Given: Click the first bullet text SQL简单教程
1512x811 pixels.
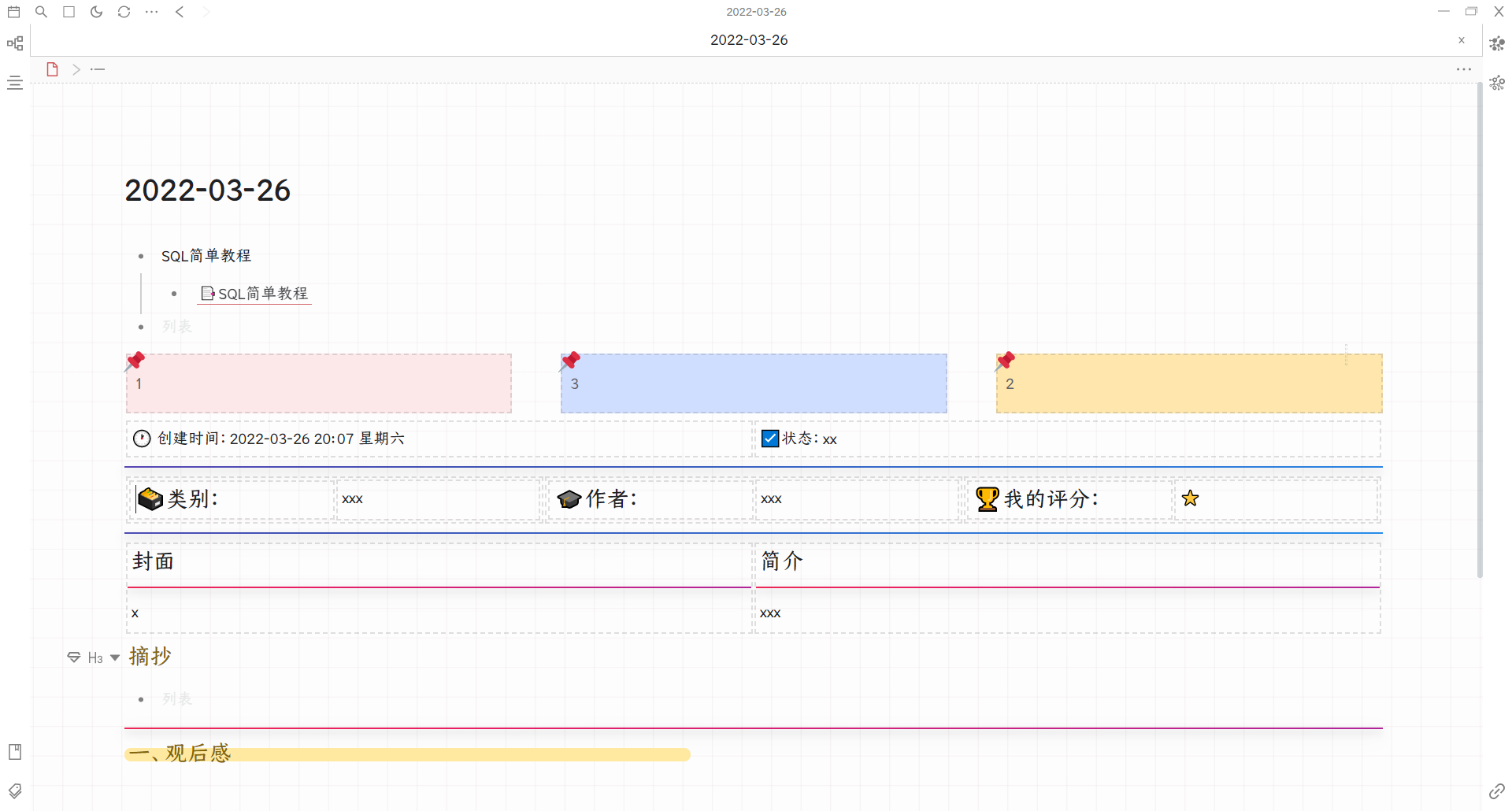Looking at the screenshot, I should tap(206, 256).
